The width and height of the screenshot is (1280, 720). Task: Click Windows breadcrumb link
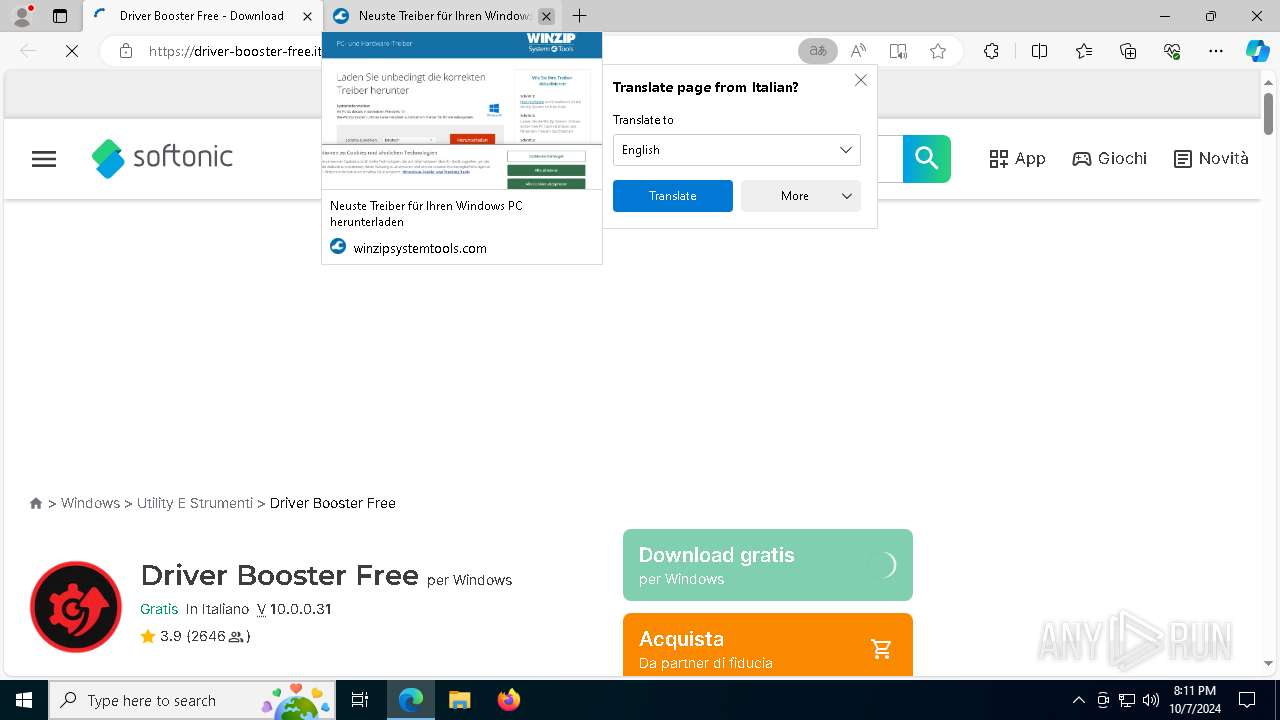(x=90, y=503)
